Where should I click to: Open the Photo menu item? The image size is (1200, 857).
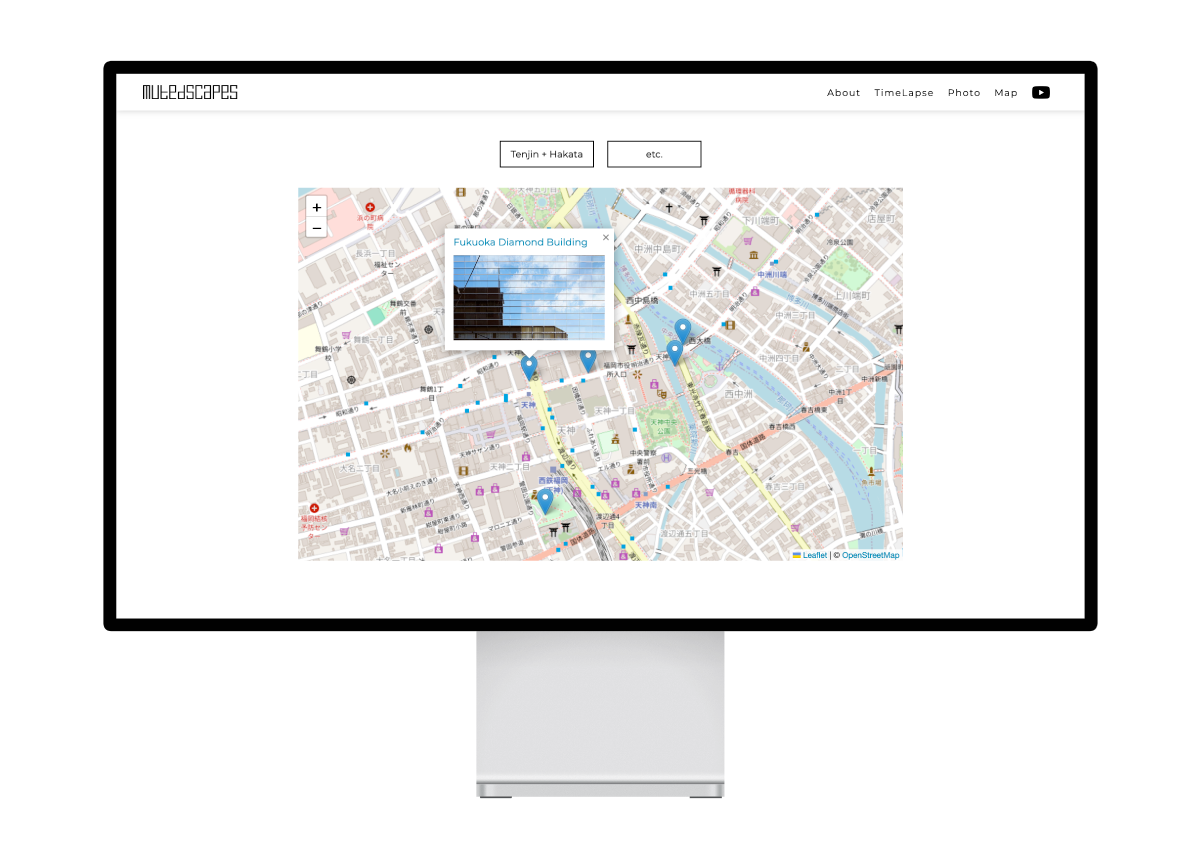(x=964, y=93)
